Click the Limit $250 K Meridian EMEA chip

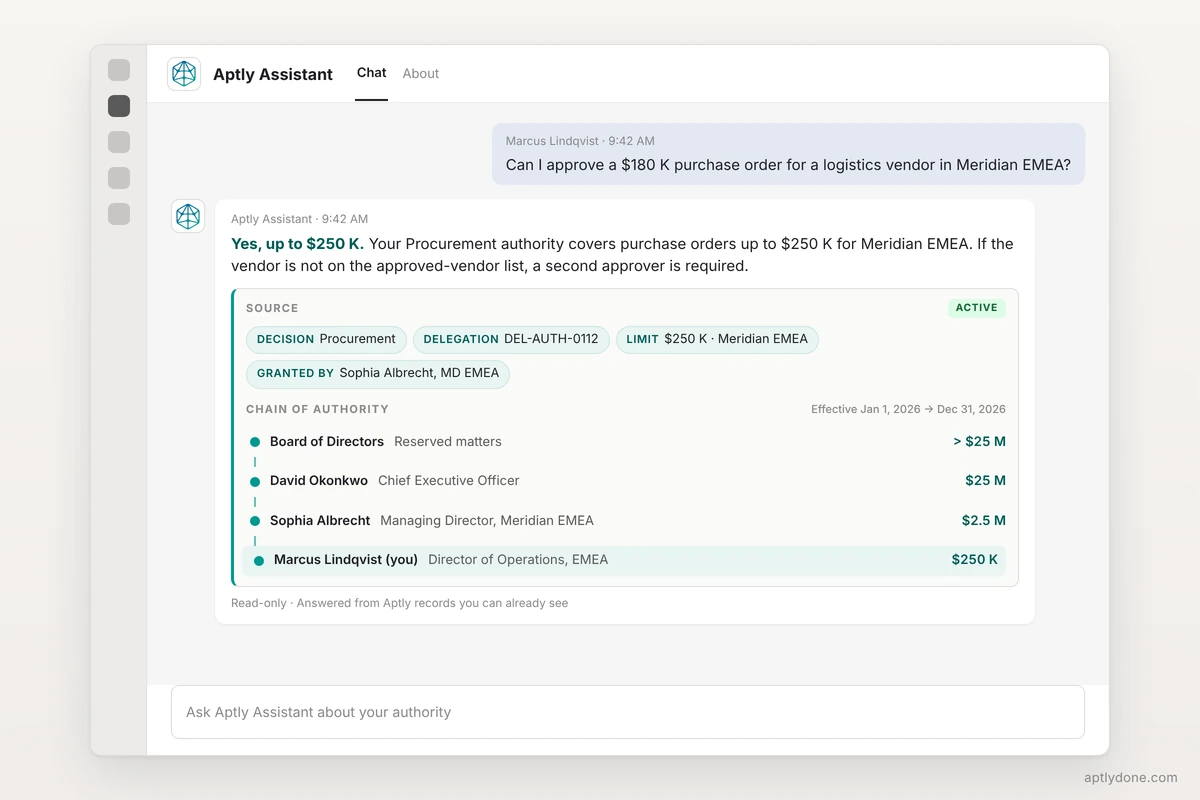click(717, 339)
